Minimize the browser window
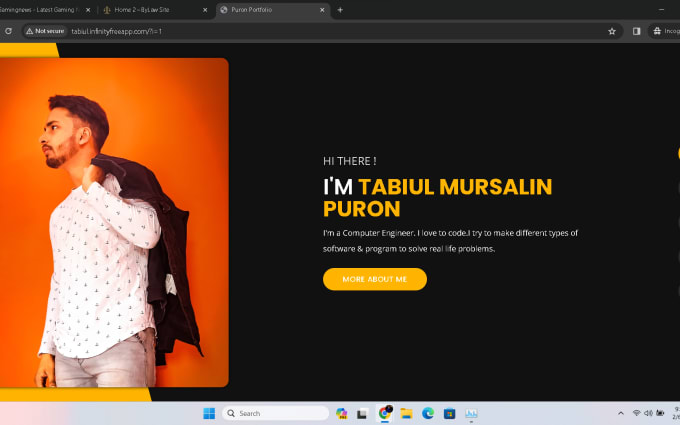680x425 pixels. click(x=661, y=10)
